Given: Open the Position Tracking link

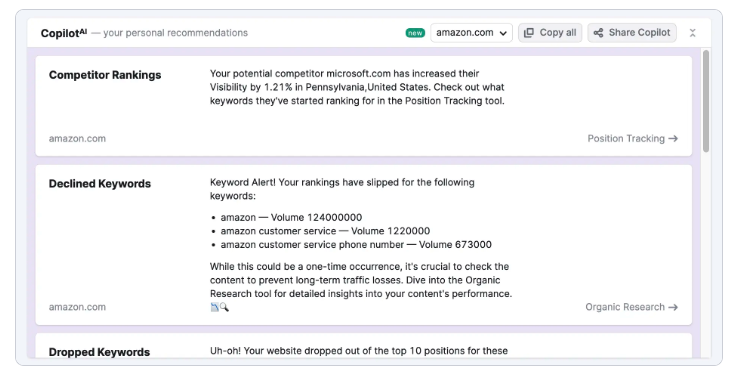Looking at the screenshot, I should [626, 139].
